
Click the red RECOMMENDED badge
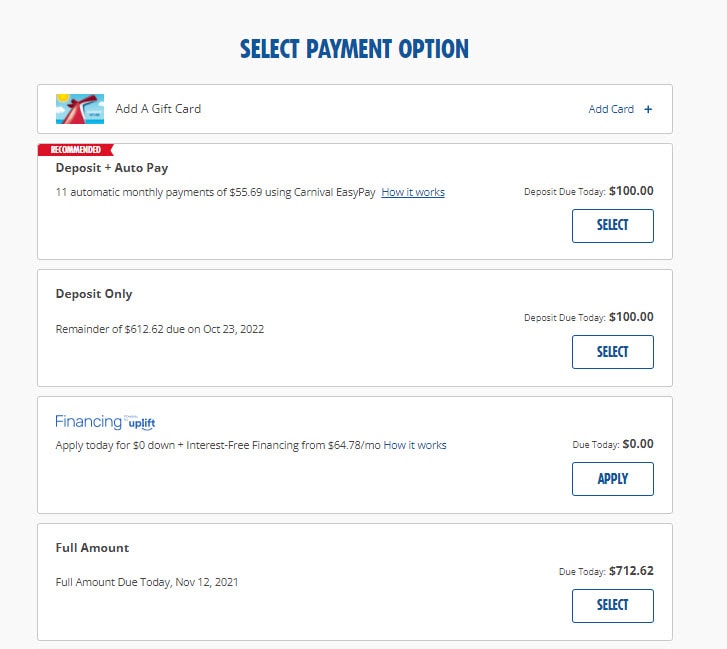click(x=70, y=150)
